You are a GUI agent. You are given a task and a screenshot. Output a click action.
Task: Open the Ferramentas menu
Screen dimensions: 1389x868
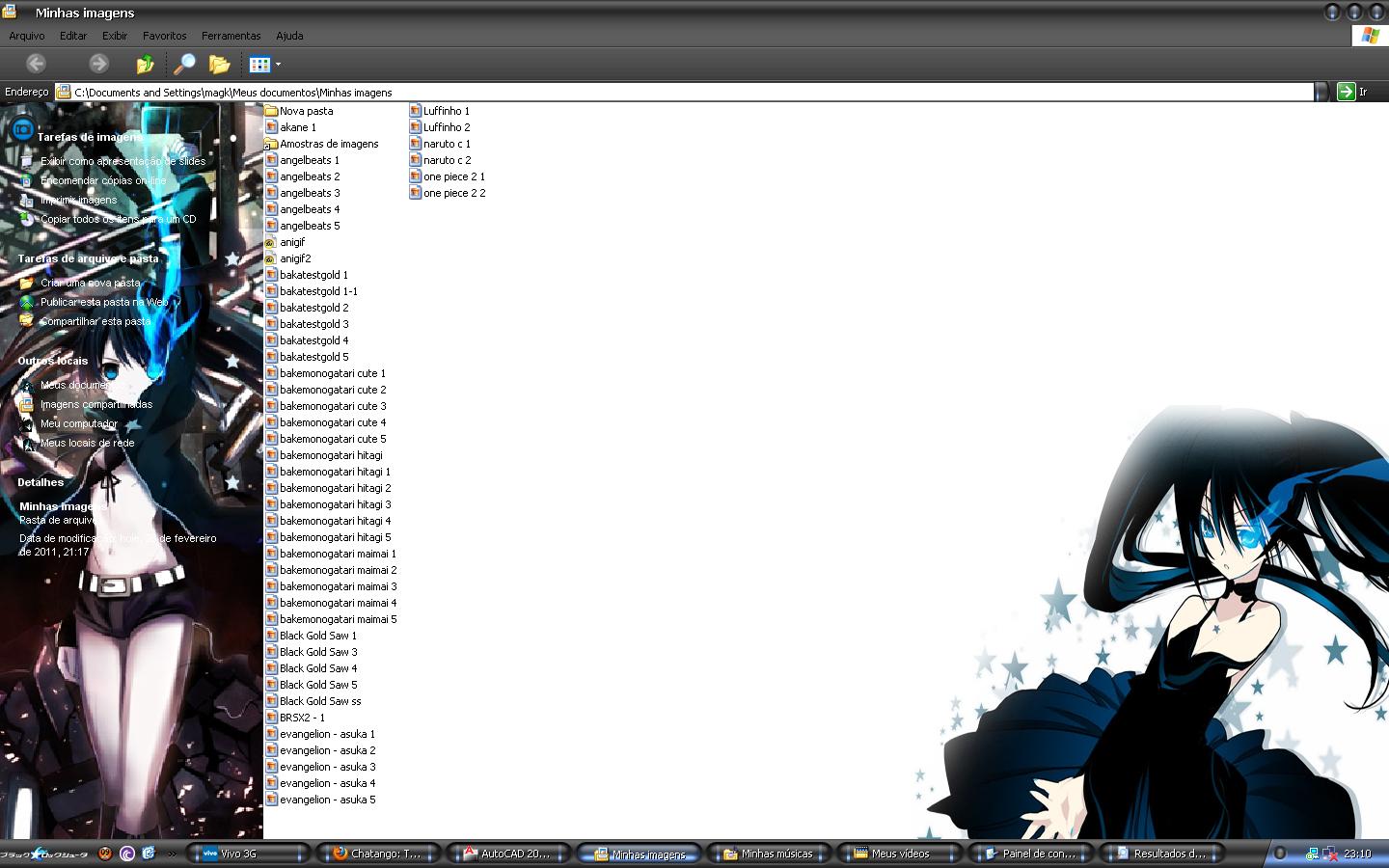(x=231, y=36)
